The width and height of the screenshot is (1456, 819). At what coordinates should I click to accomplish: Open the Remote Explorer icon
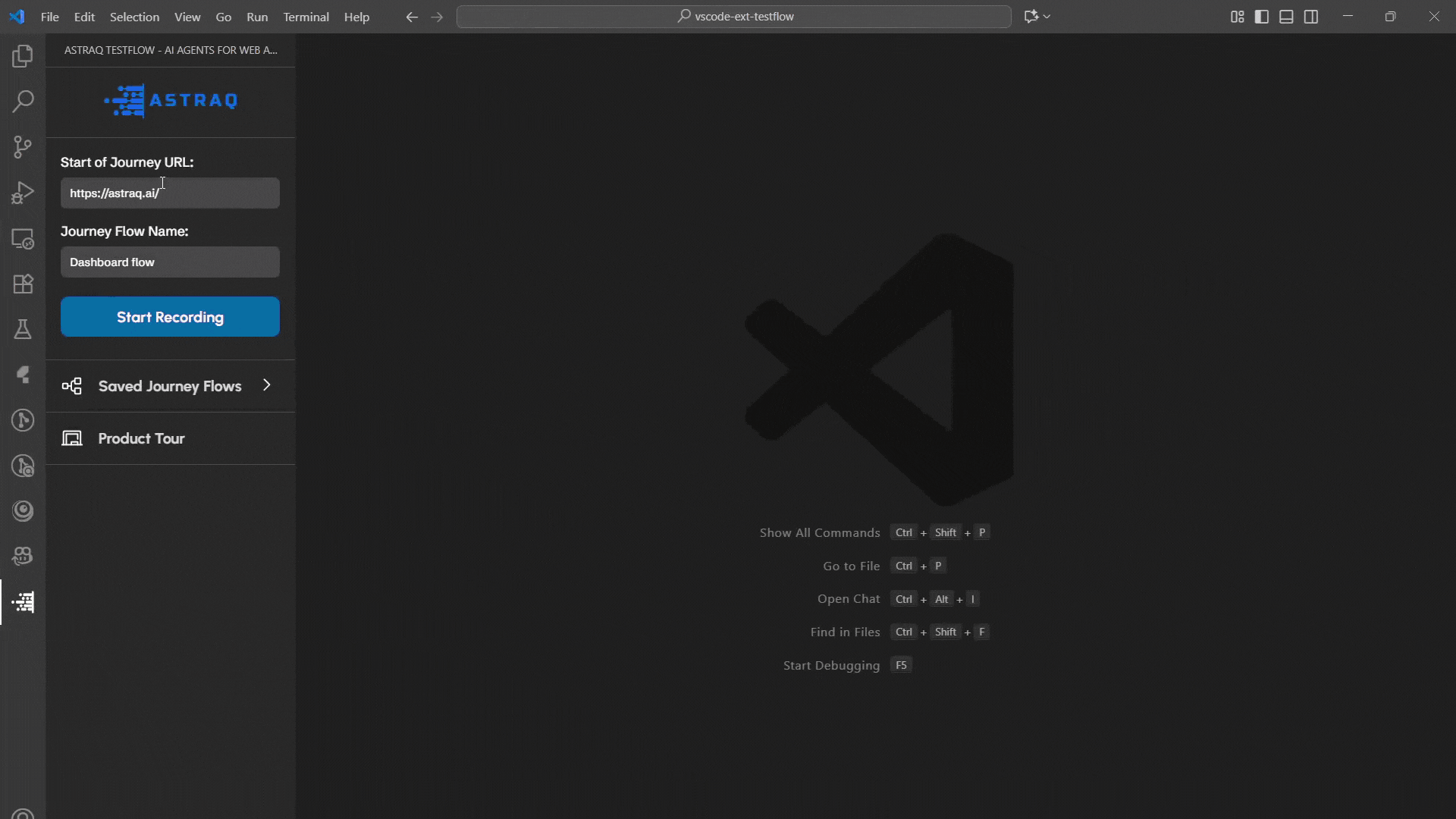coord(23,239)
